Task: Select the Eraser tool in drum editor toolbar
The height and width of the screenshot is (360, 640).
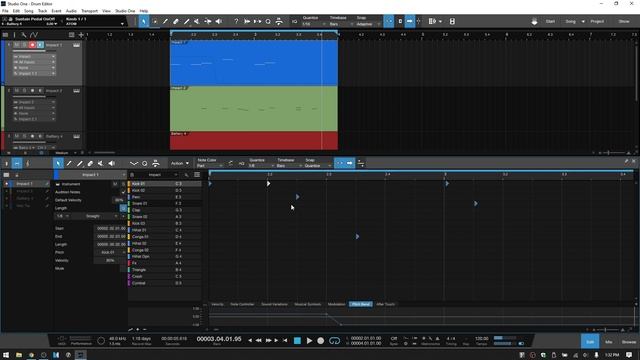Action: 90,163
